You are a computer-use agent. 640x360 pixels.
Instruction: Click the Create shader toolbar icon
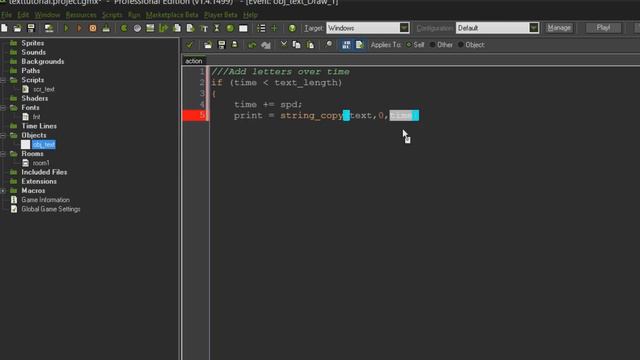click(x=190, y=28)
